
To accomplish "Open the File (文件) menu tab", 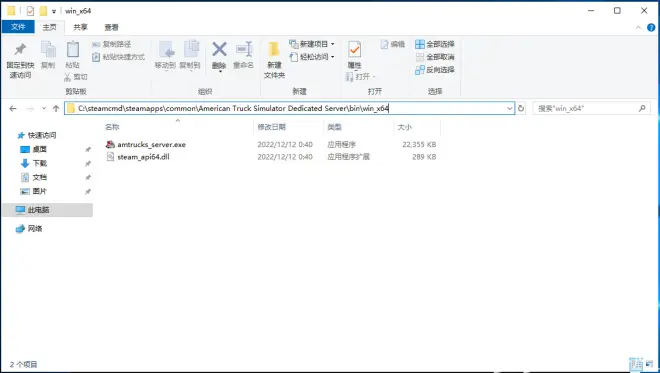I will click(18, 27).
